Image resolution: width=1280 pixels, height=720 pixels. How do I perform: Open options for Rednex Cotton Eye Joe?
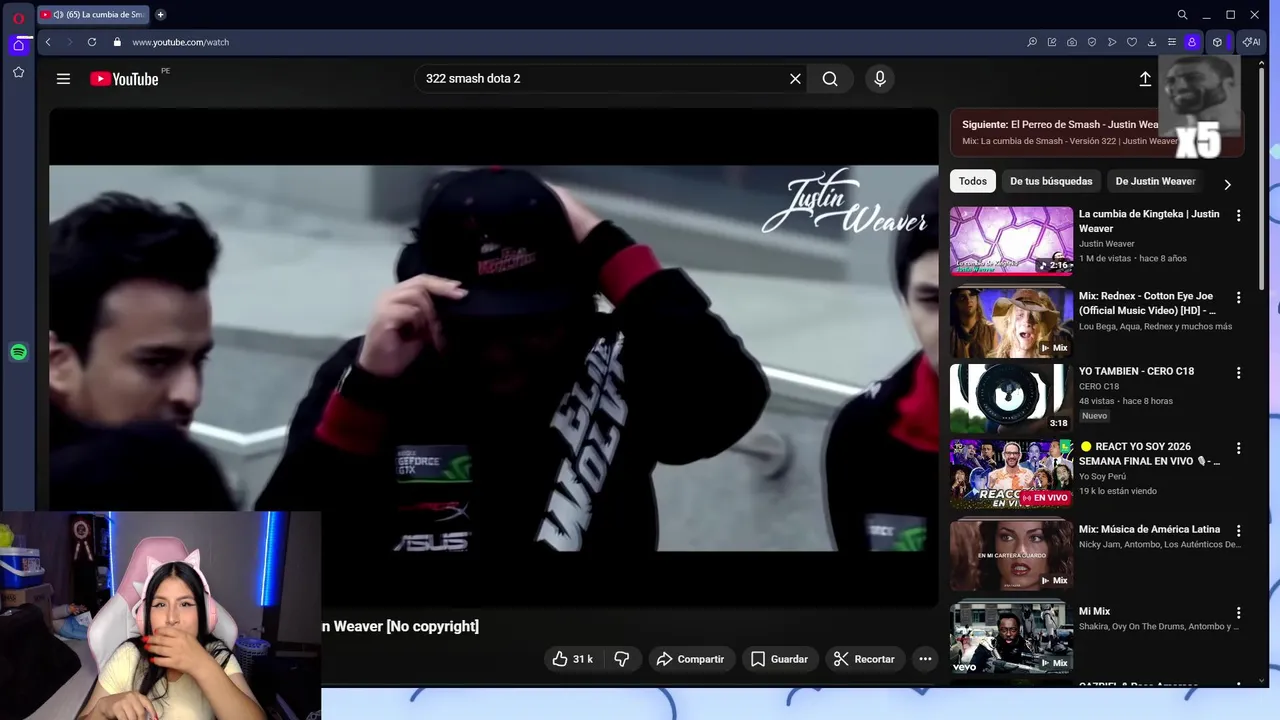pos(1239,297)
